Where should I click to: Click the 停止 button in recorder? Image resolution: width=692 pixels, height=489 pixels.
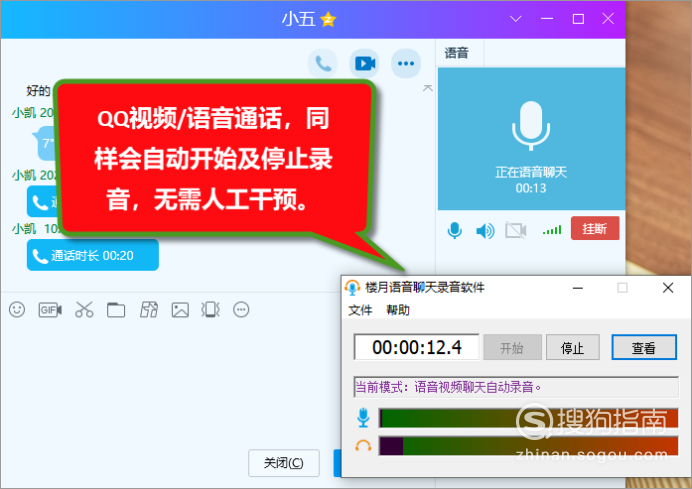pos(572,348)
